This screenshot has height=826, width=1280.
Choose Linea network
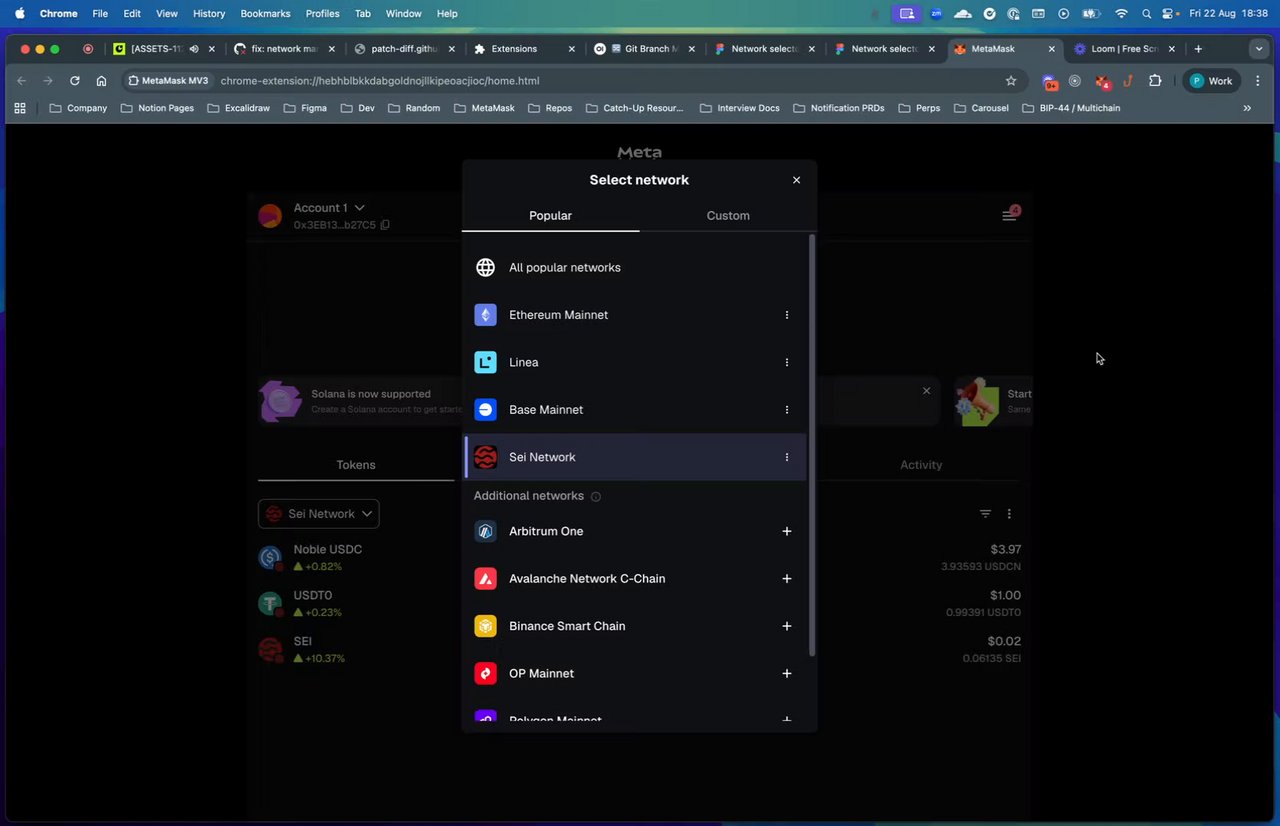click(x=635, y=362)
